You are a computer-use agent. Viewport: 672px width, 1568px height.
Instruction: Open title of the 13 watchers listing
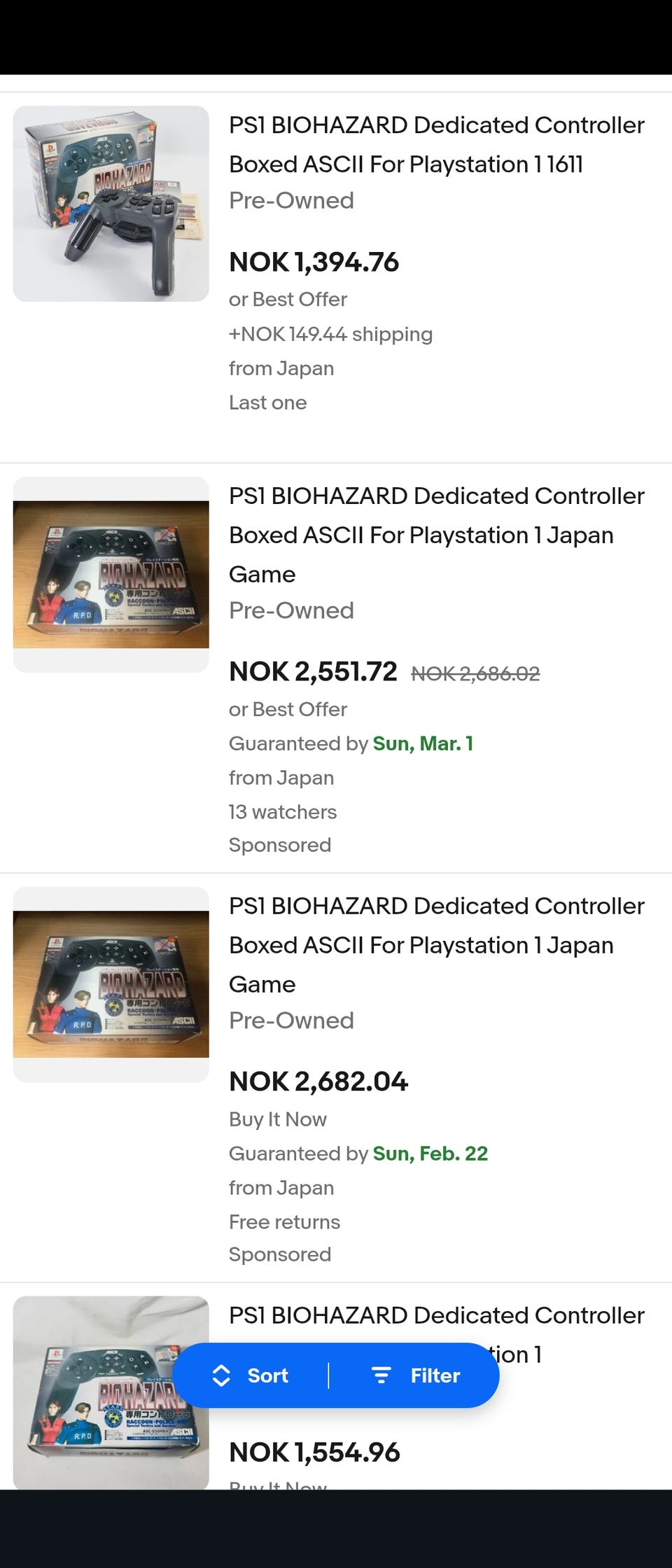(x=436, y=535)
